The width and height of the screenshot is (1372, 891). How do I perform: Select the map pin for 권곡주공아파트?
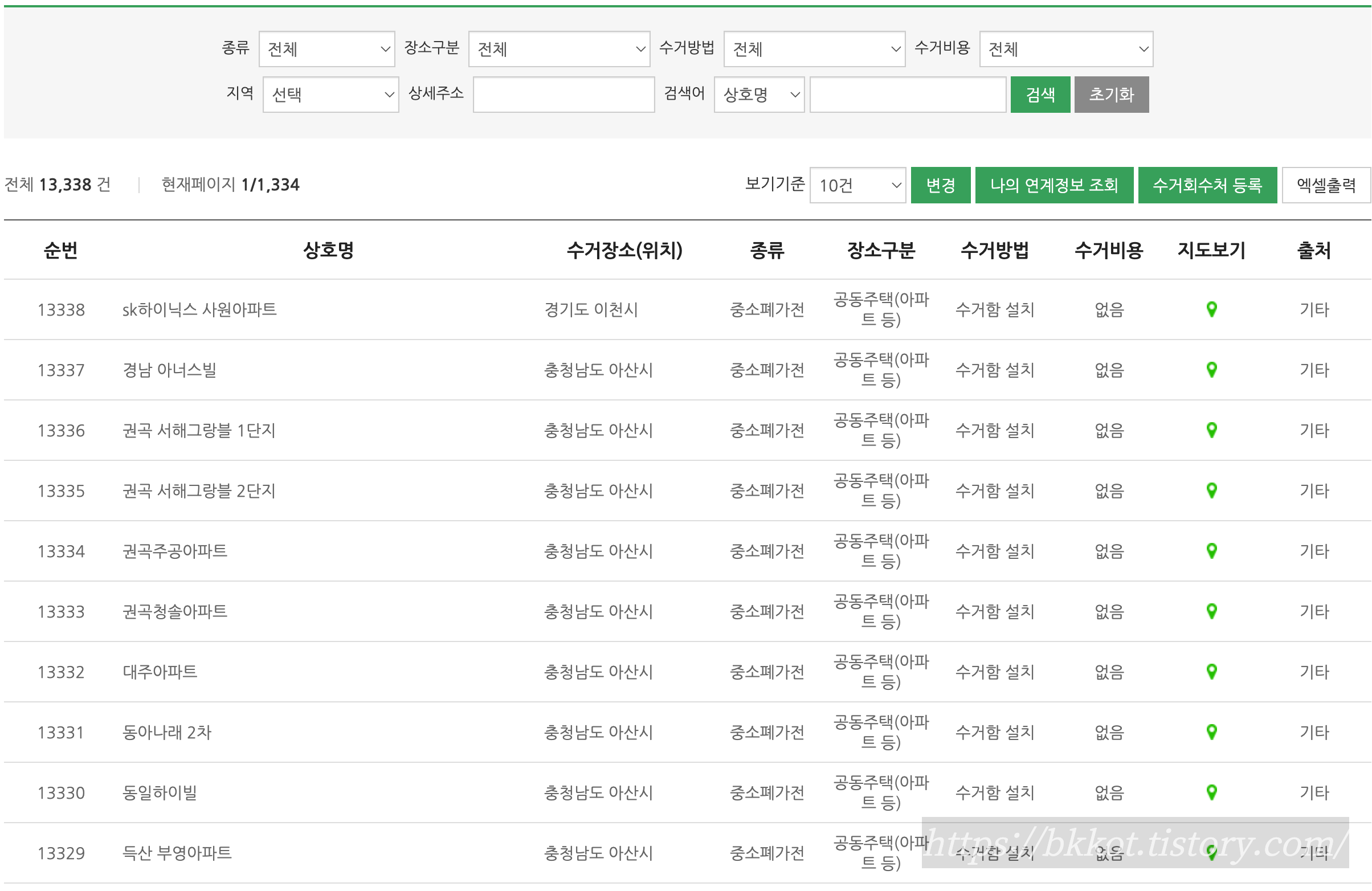coord(1211,551)
